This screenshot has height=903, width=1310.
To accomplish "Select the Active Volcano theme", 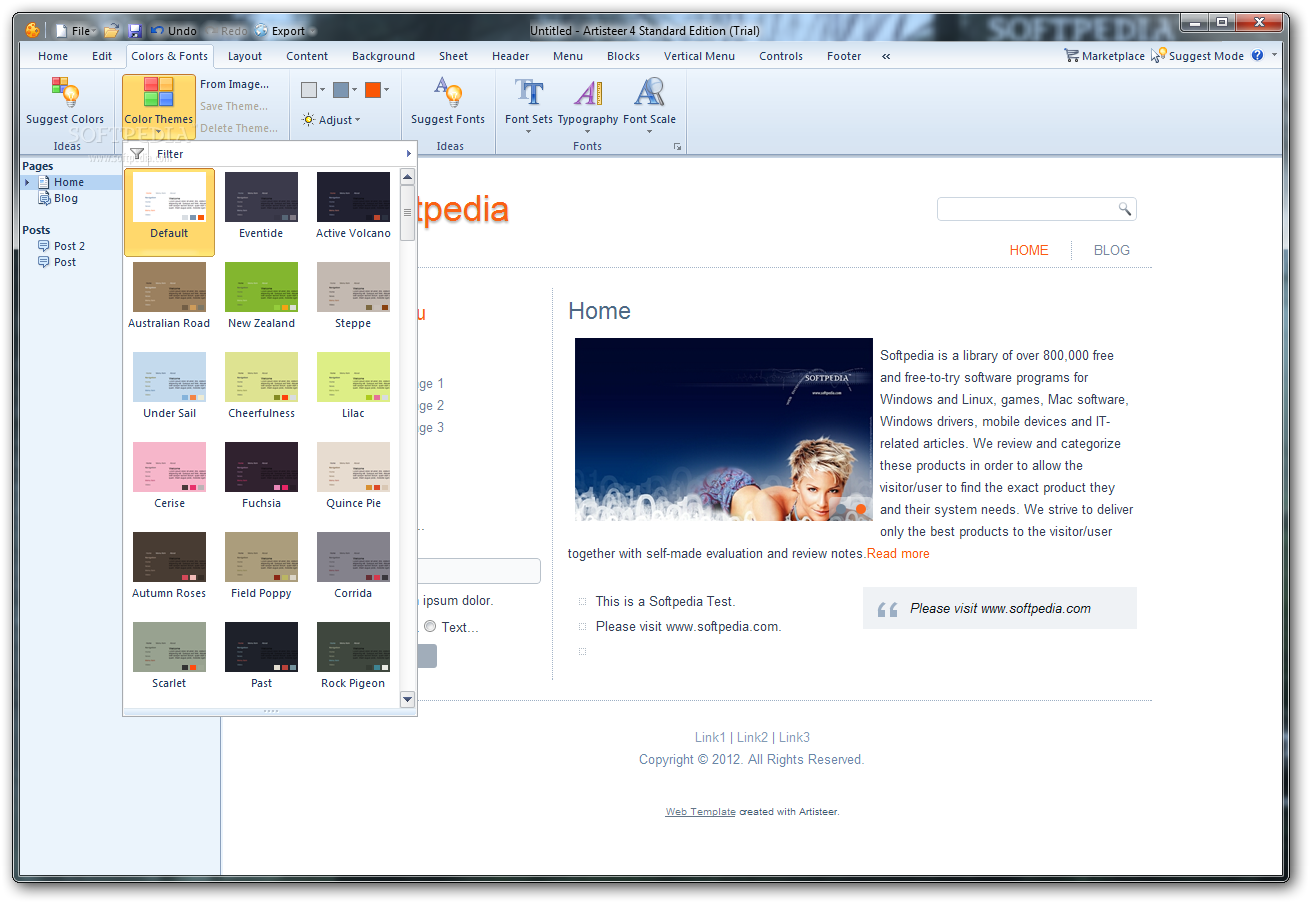I will point(353,206).
